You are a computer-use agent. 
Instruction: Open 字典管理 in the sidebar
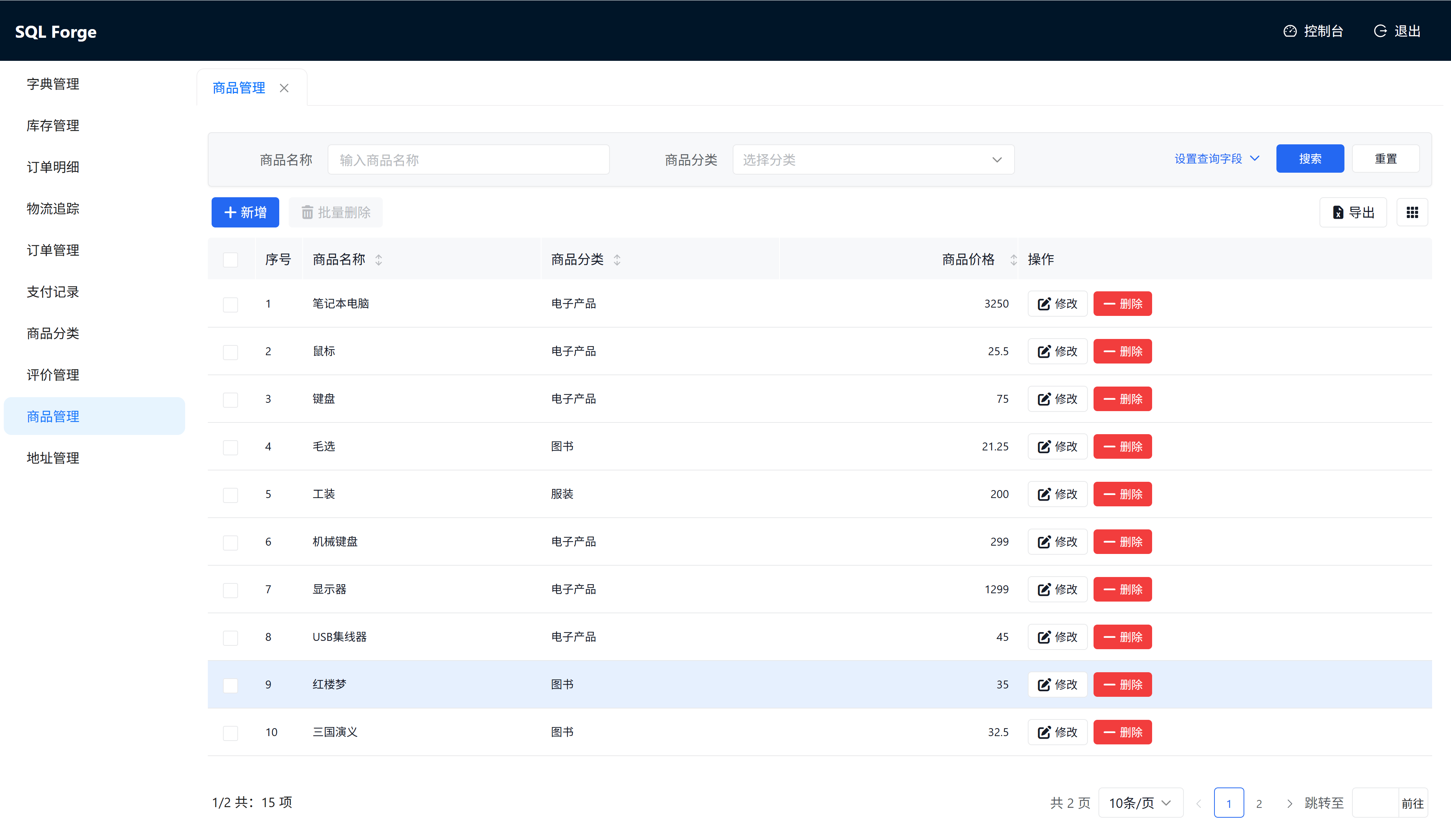point(53,84)
